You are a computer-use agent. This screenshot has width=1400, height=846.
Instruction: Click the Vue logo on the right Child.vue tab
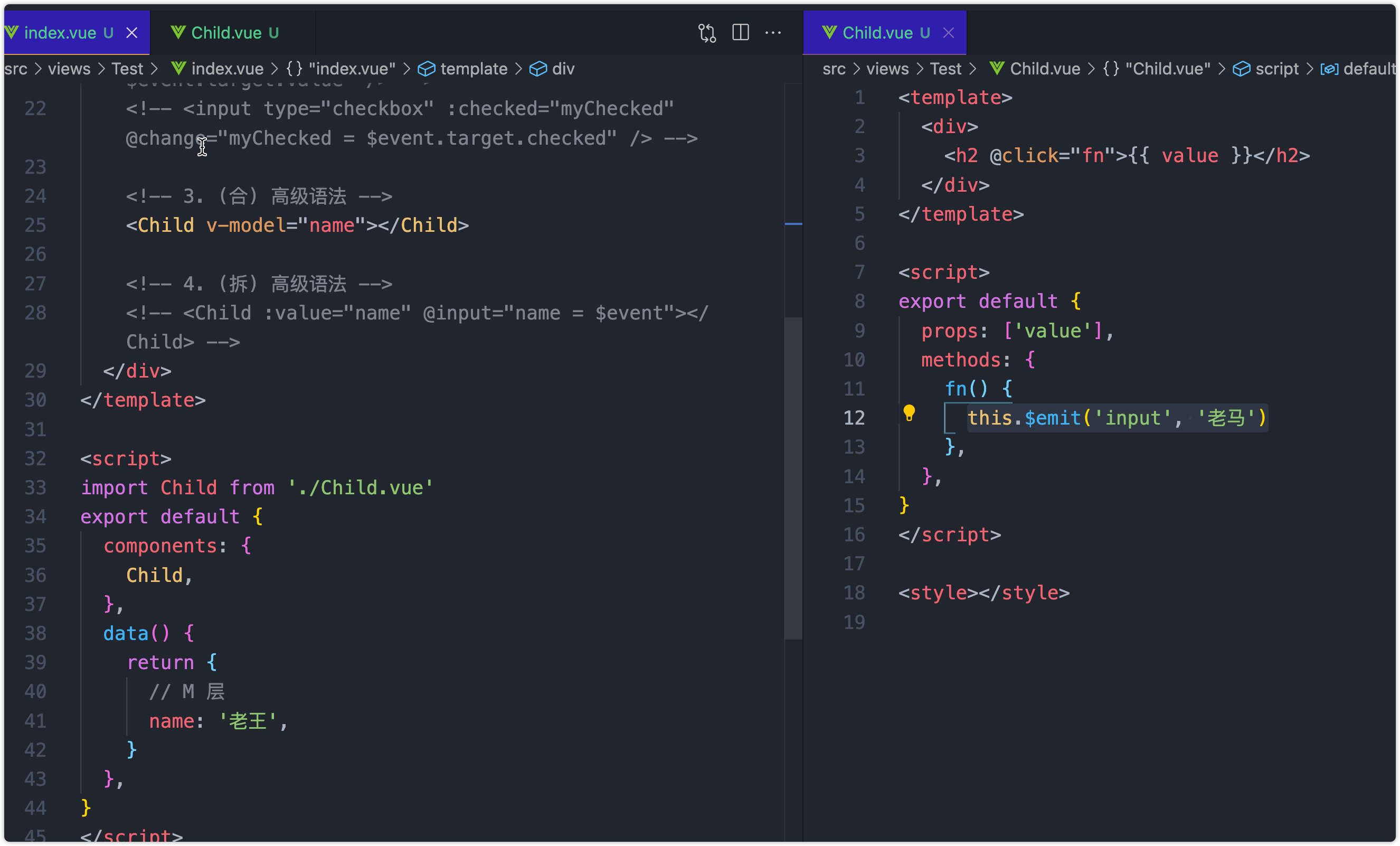click(829, 32)
